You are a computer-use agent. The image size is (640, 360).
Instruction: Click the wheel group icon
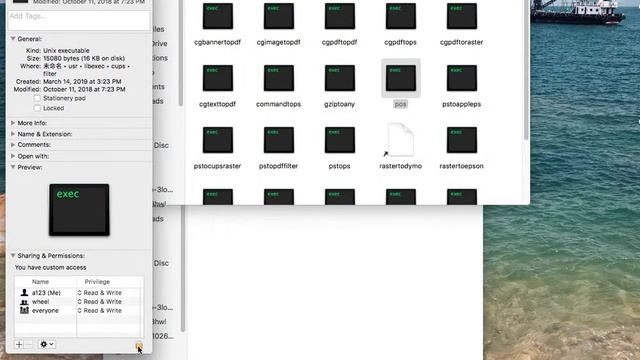[x=24, y=302]
